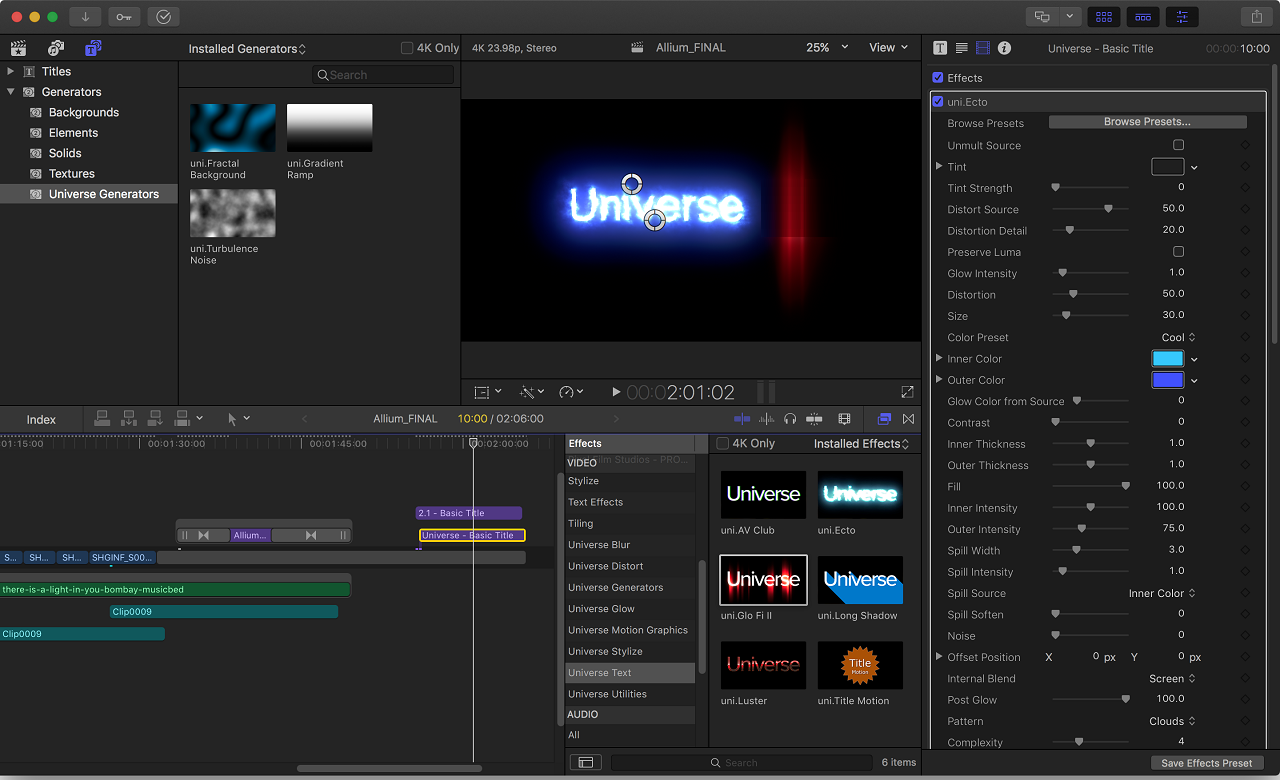The width and height of the screenshot is (1280, 780).
Task: Open the Installed Generators dropdown
Action: (x=247, y=48)
